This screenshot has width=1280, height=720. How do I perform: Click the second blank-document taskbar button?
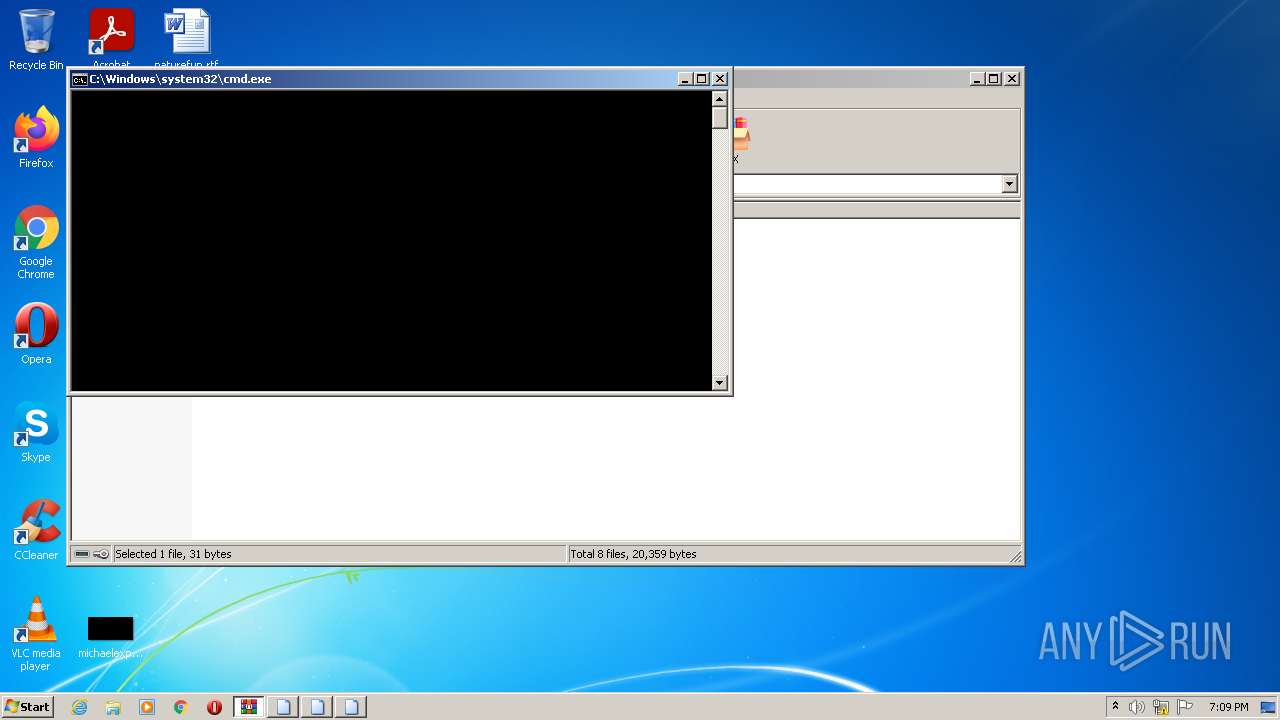click(317, 707)
